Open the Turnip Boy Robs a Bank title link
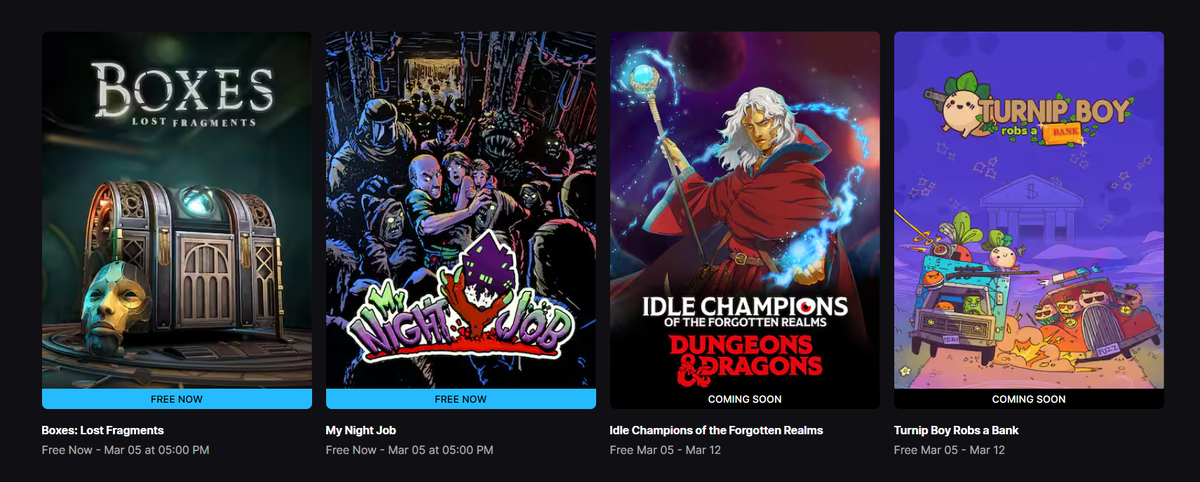This screenshot has width=1200, height=482. (956, 430)
